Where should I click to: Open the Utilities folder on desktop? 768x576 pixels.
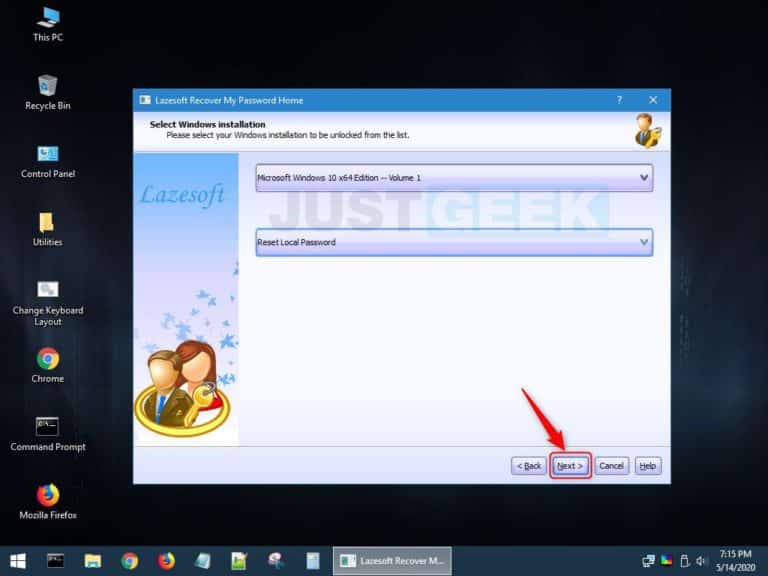[48, 229]
